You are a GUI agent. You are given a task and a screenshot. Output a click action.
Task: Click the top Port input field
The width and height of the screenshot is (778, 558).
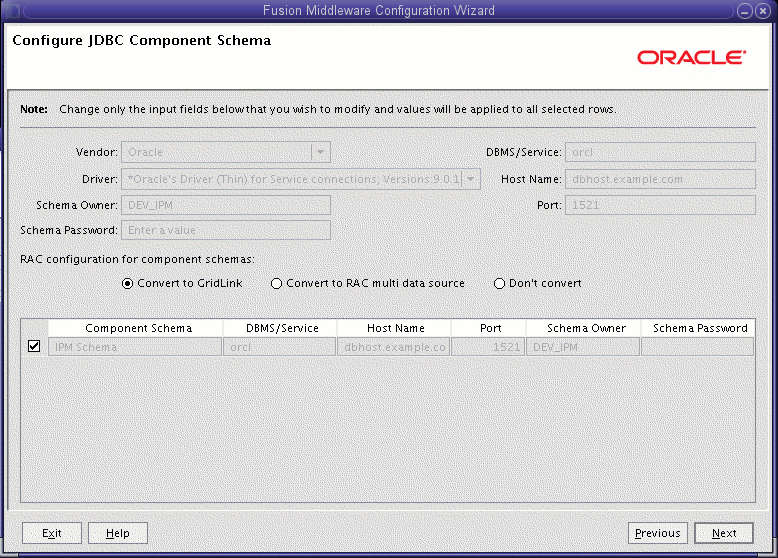point(660,205)
